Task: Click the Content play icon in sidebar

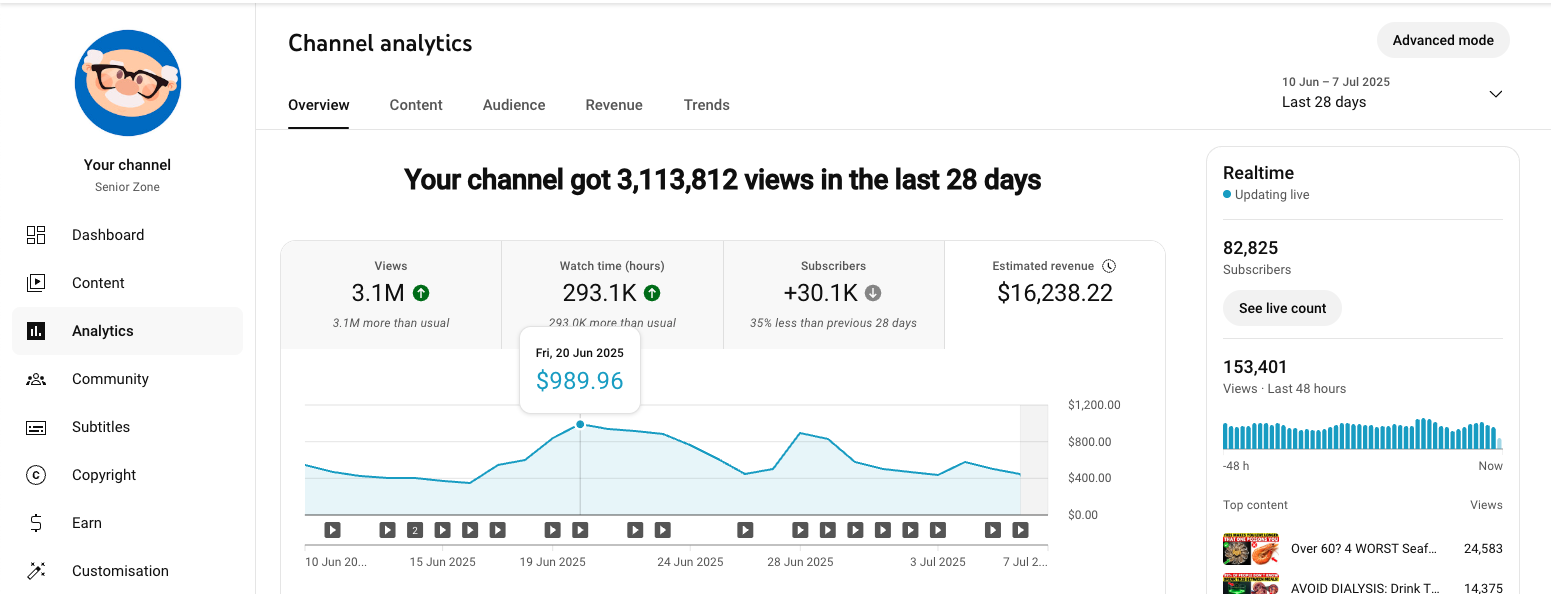Action: tap(36, 283)
